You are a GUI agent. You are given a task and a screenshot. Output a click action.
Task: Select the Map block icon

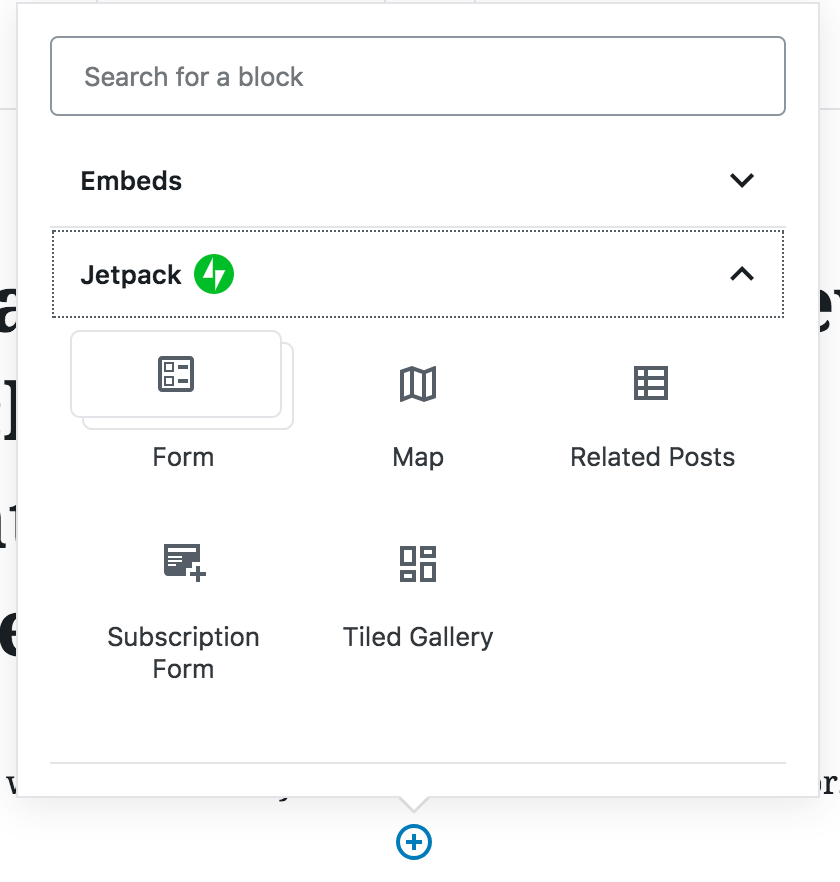pos(417,384)
